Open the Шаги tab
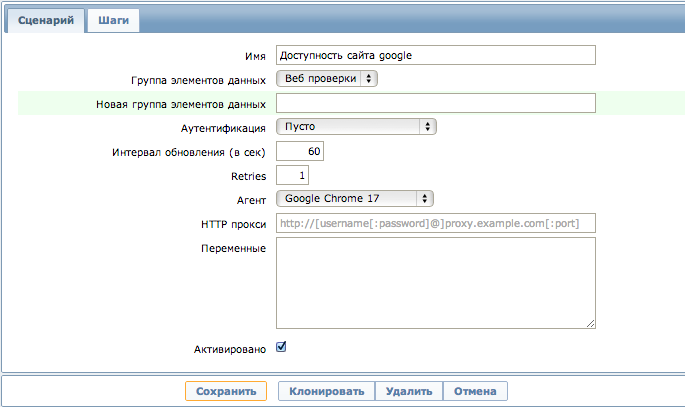This screenshot has height=407, width=685. (114, 21)
